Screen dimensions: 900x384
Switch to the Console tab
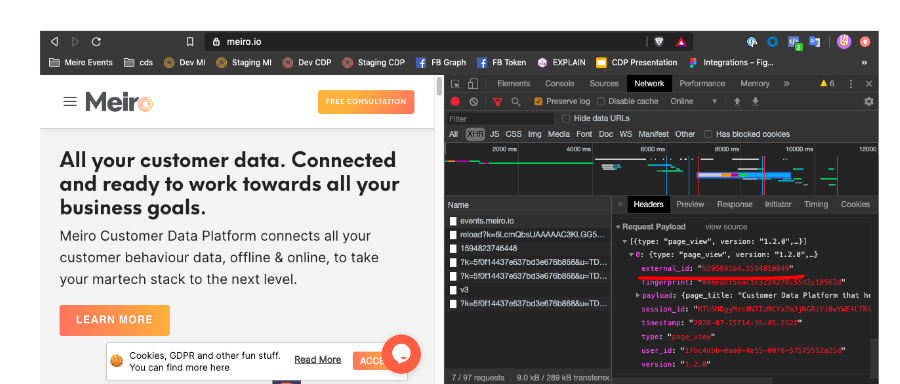click(560, 84)
